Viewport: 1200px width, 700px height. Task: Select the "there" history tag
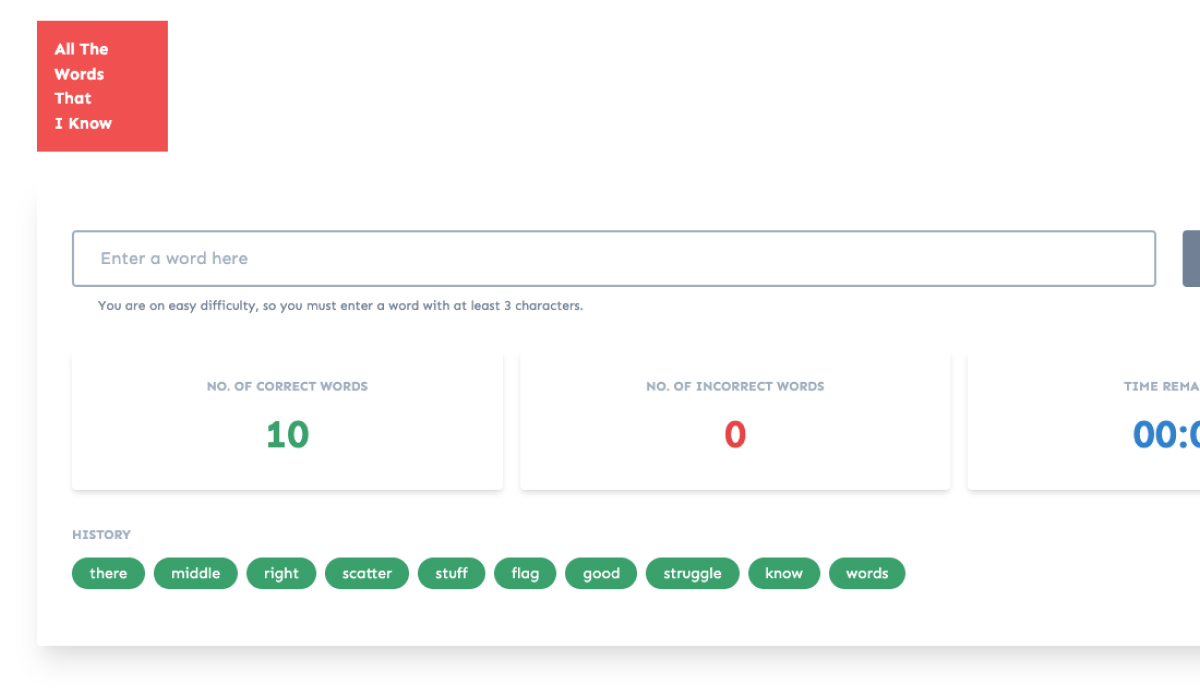[x=108, y=573]
